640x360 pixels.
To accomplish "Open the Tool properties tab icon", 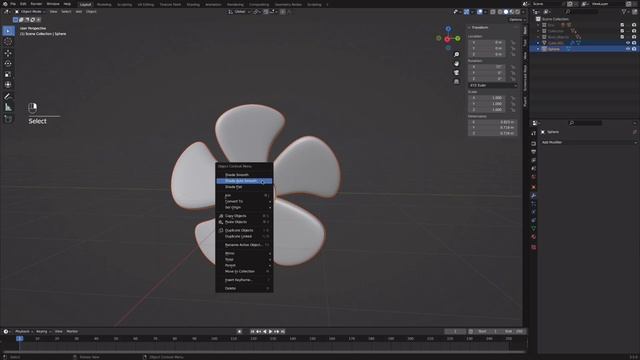I will point(533,133).
